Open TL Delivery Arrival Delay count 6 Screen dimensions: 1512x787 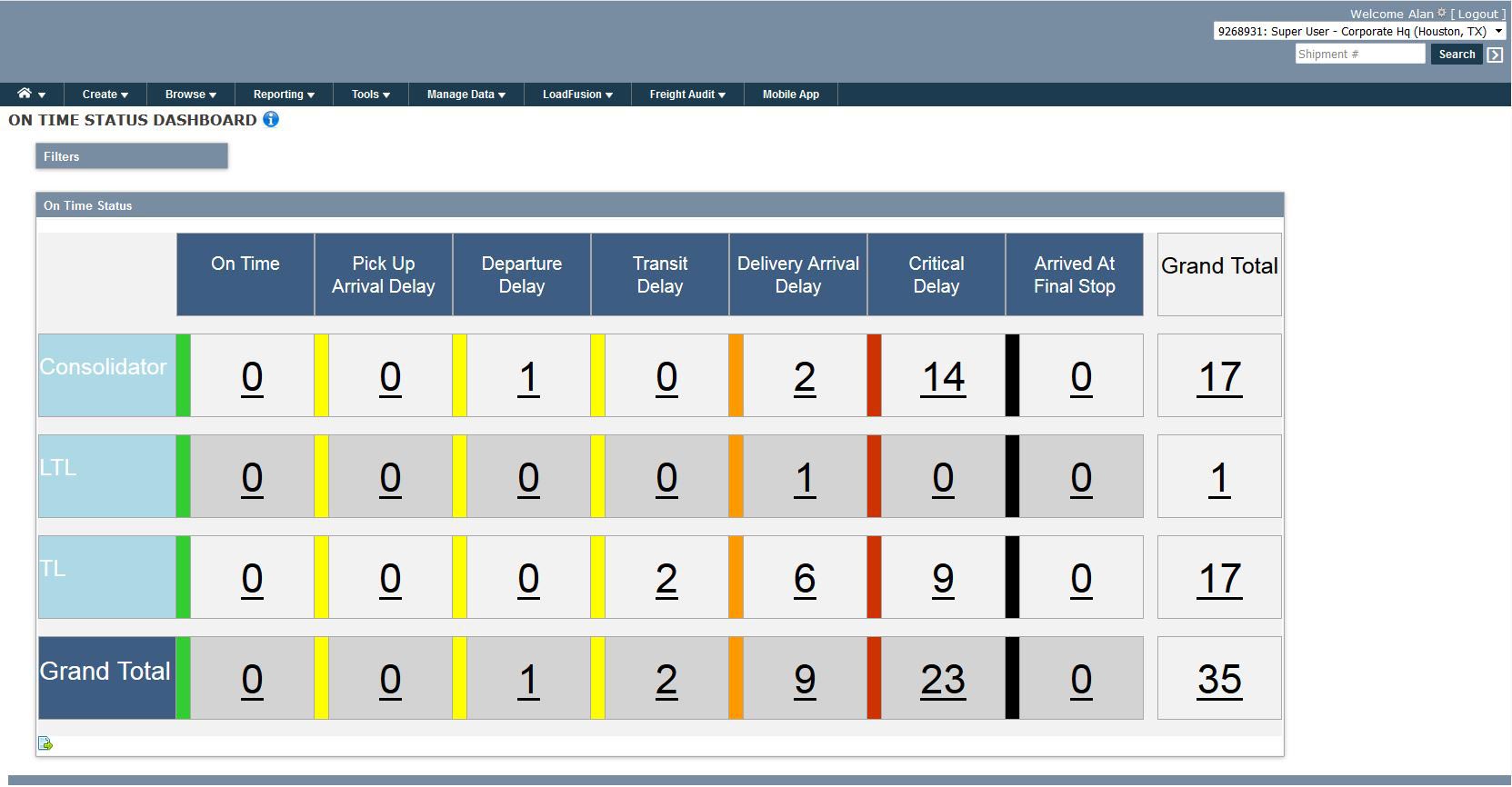(x=805, y=579)
